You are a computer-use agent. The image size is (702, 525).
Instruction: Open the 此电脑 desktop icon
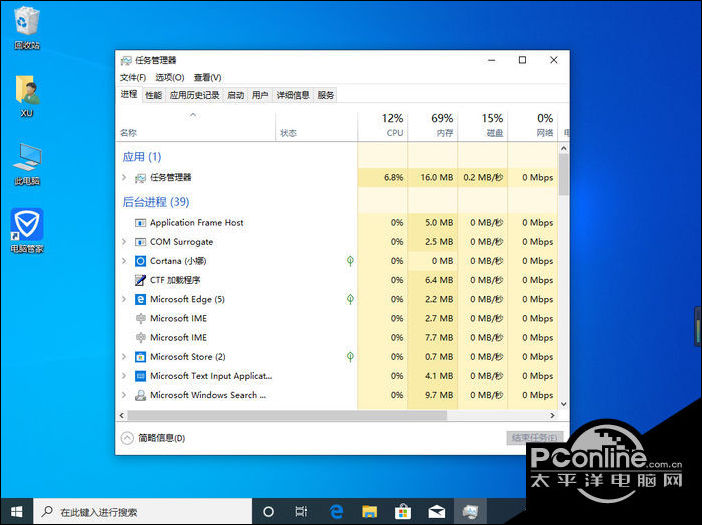pyautogui.click(x=27, y=164)
